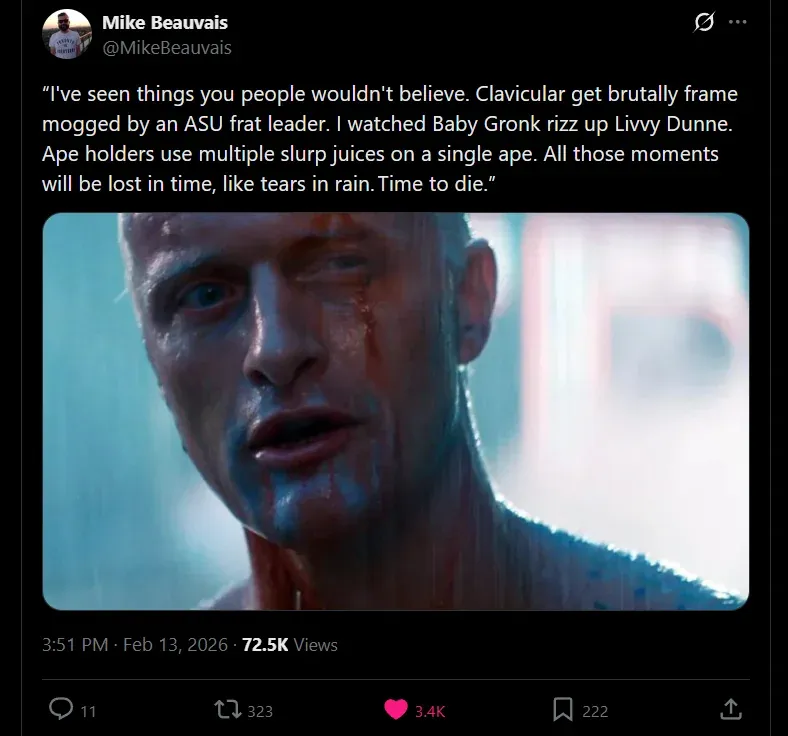Open the attached rain-soaked face image
The width and height of the screenshot is (788, 736).
pyautogui.click(x=395, y=410)
